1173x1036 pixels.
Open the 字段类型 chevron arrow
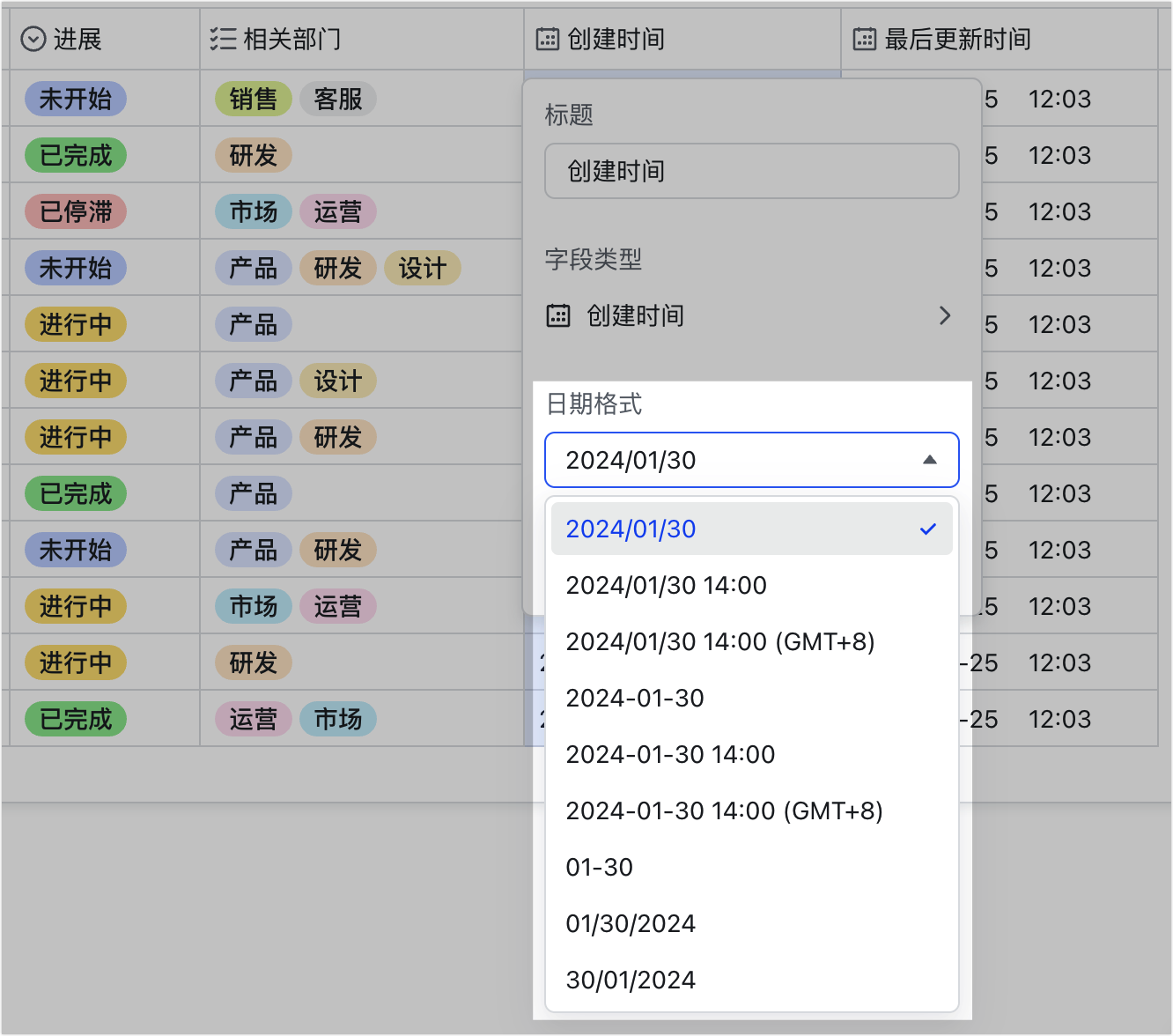(x=945, y=315)
